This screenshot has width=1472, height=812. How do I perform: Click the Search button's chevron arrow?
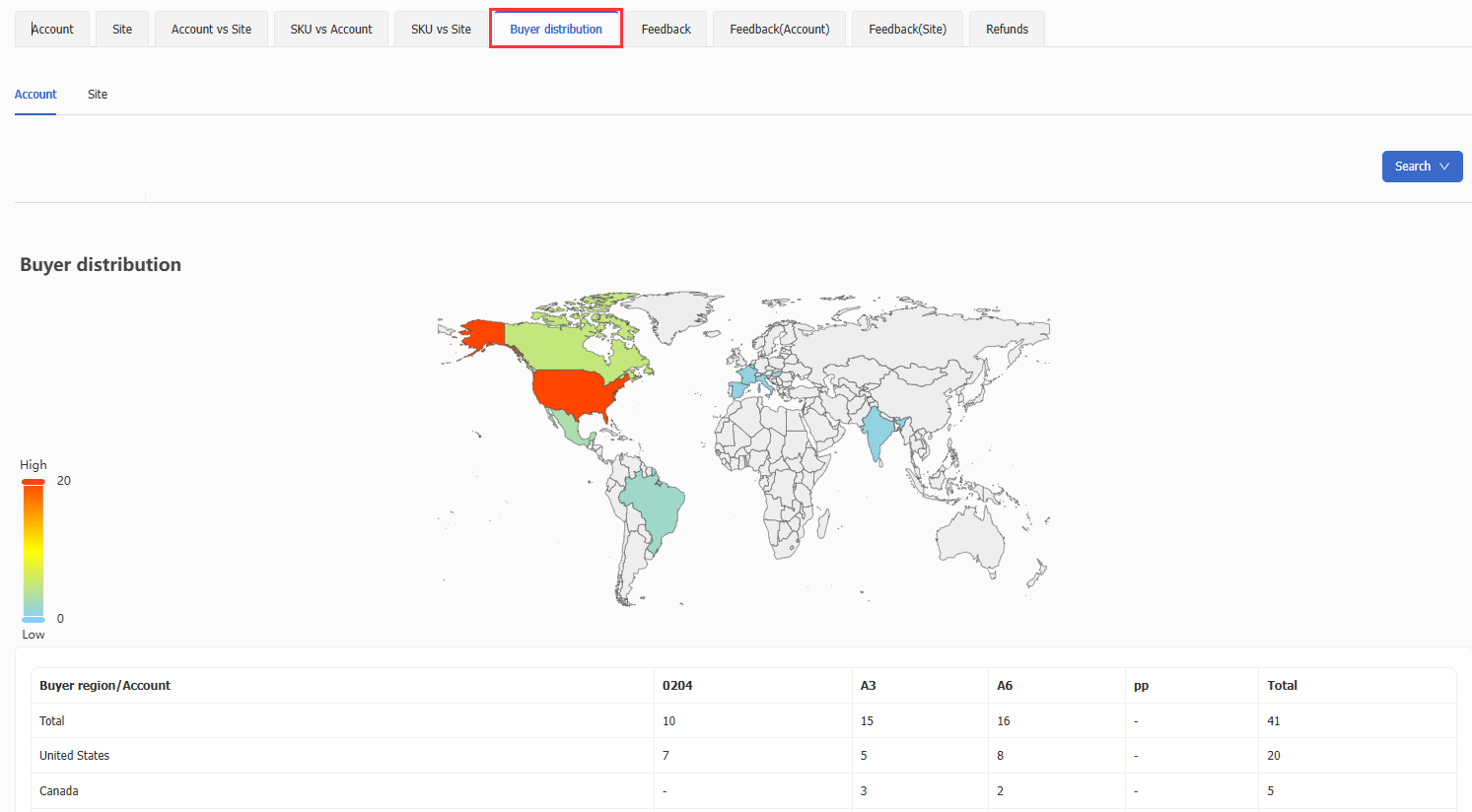pyautogui.click(x=1444, y=167)
